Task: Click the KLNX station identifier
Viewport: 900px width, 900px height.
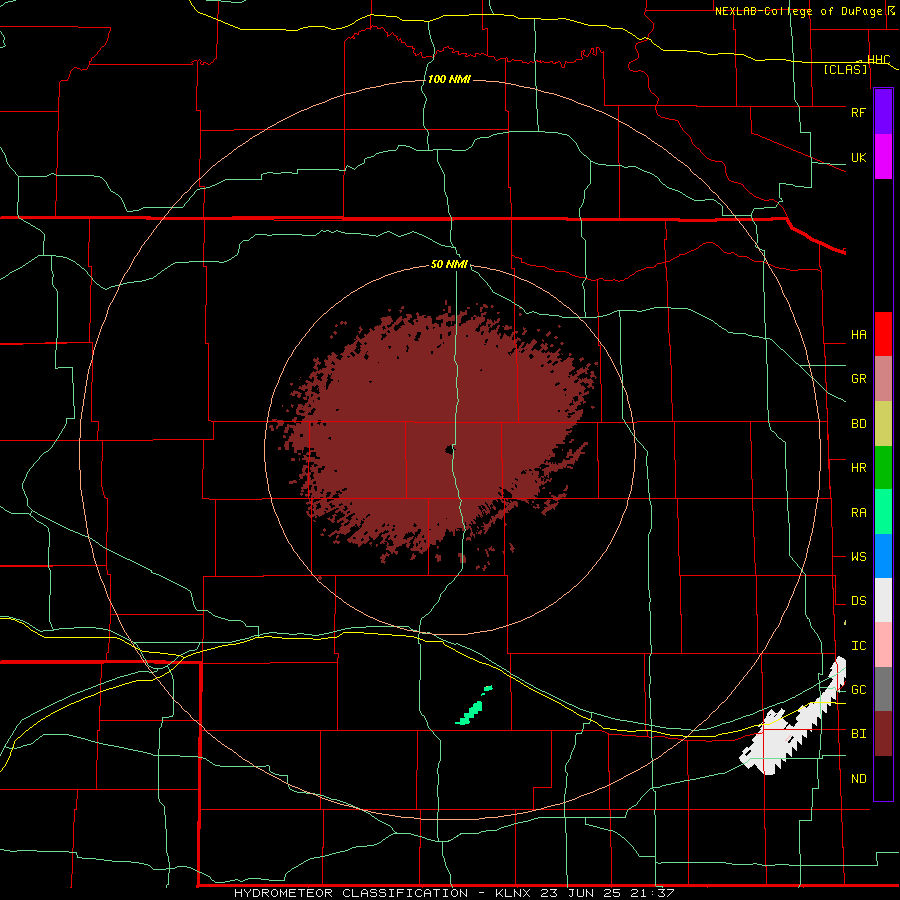Action: [x=513, y=893]
